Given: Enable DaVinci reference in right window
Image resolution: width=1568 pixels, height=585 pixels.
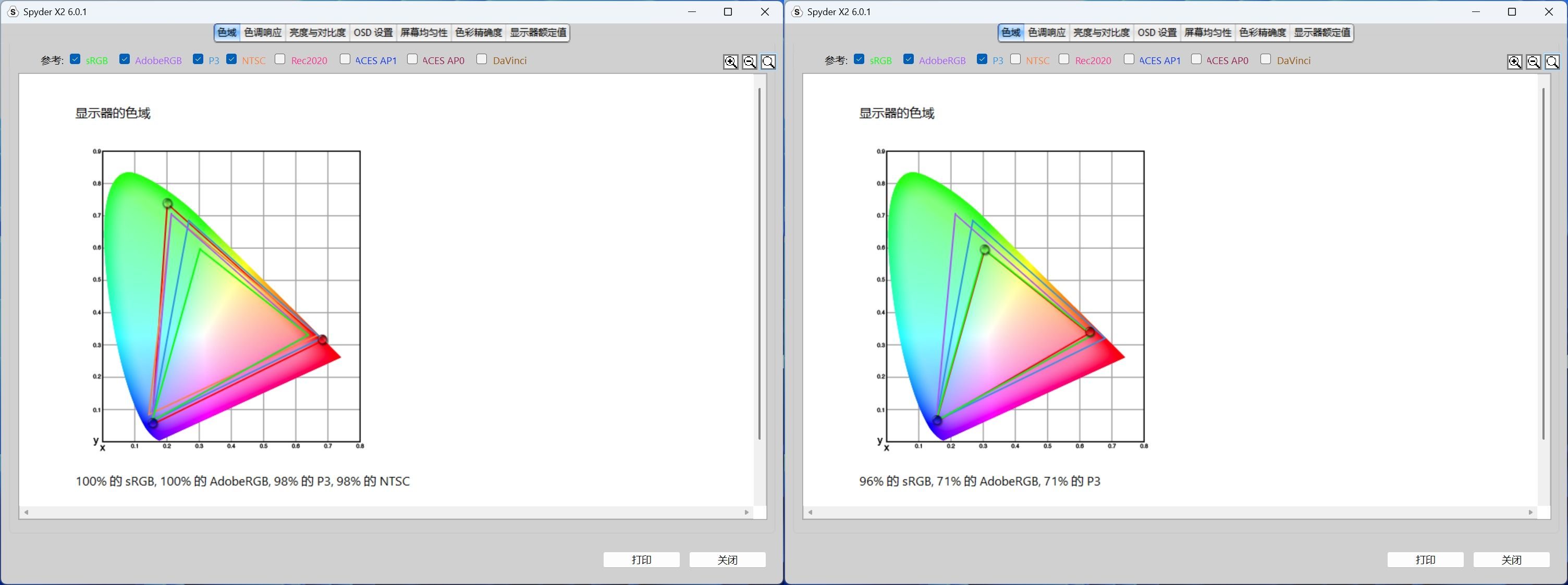Looking at the screenshot, I should click(x=1266, y=59).
